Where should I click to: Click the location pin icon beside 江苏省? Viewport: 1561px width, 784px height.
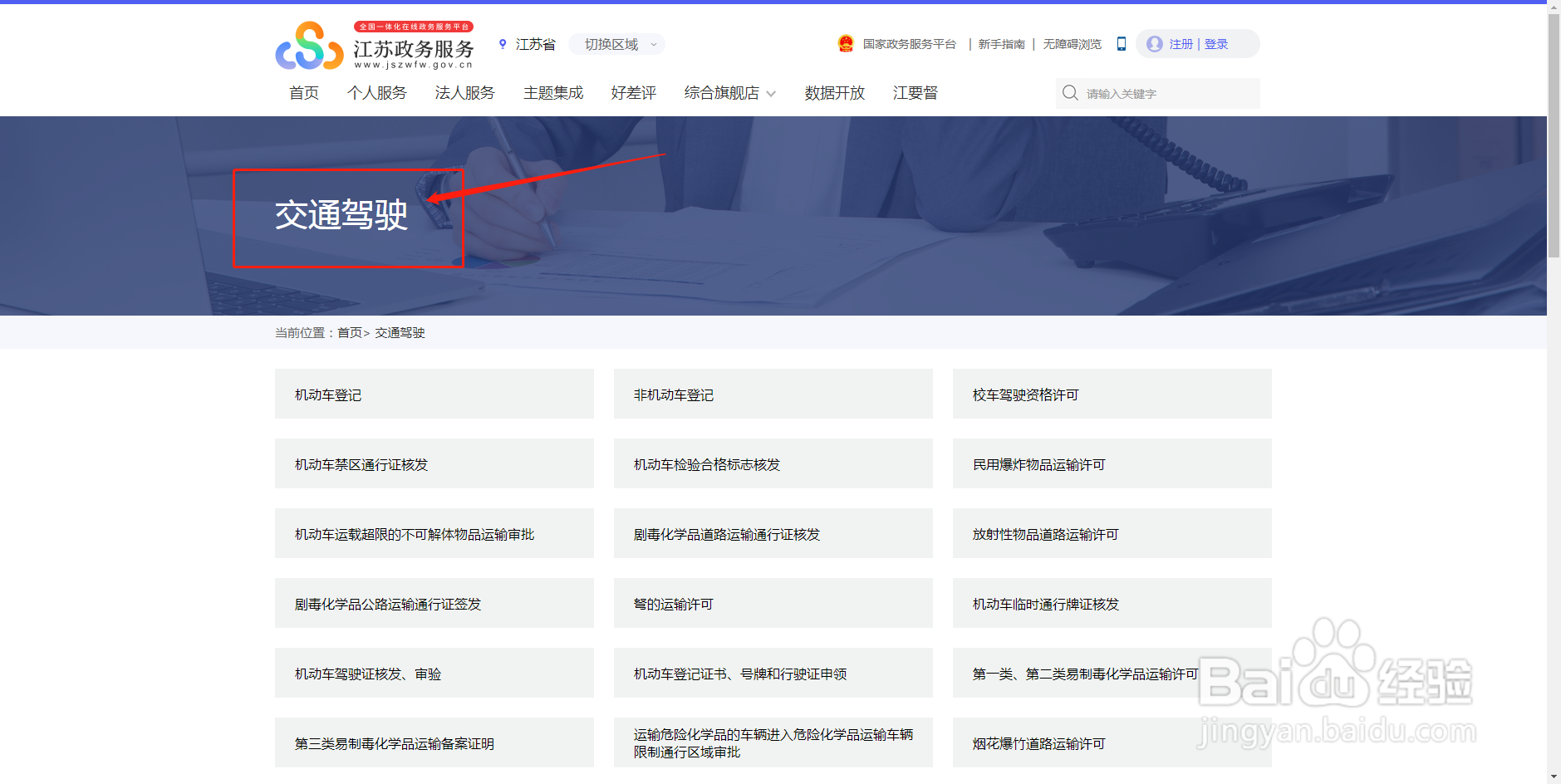(x=503, y=44)
